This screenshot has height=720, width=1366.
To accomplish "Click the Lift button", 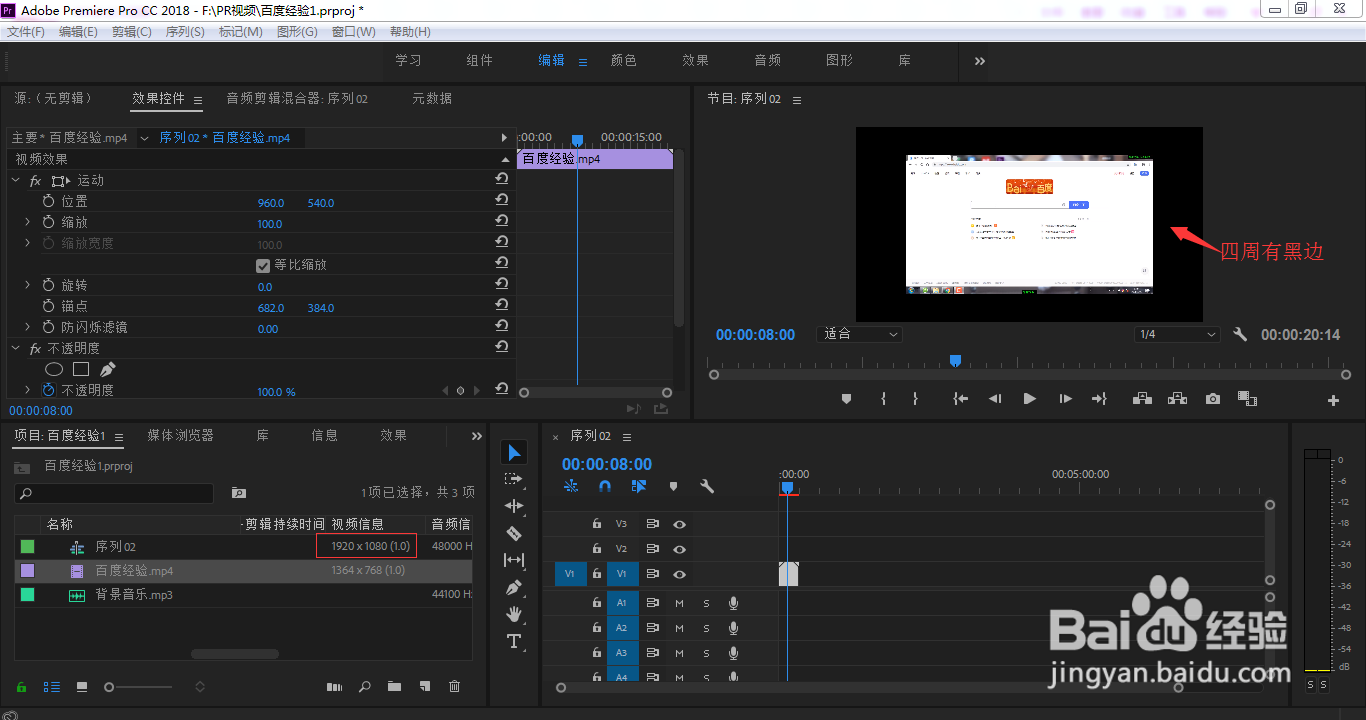I will tap(1142, 399).
